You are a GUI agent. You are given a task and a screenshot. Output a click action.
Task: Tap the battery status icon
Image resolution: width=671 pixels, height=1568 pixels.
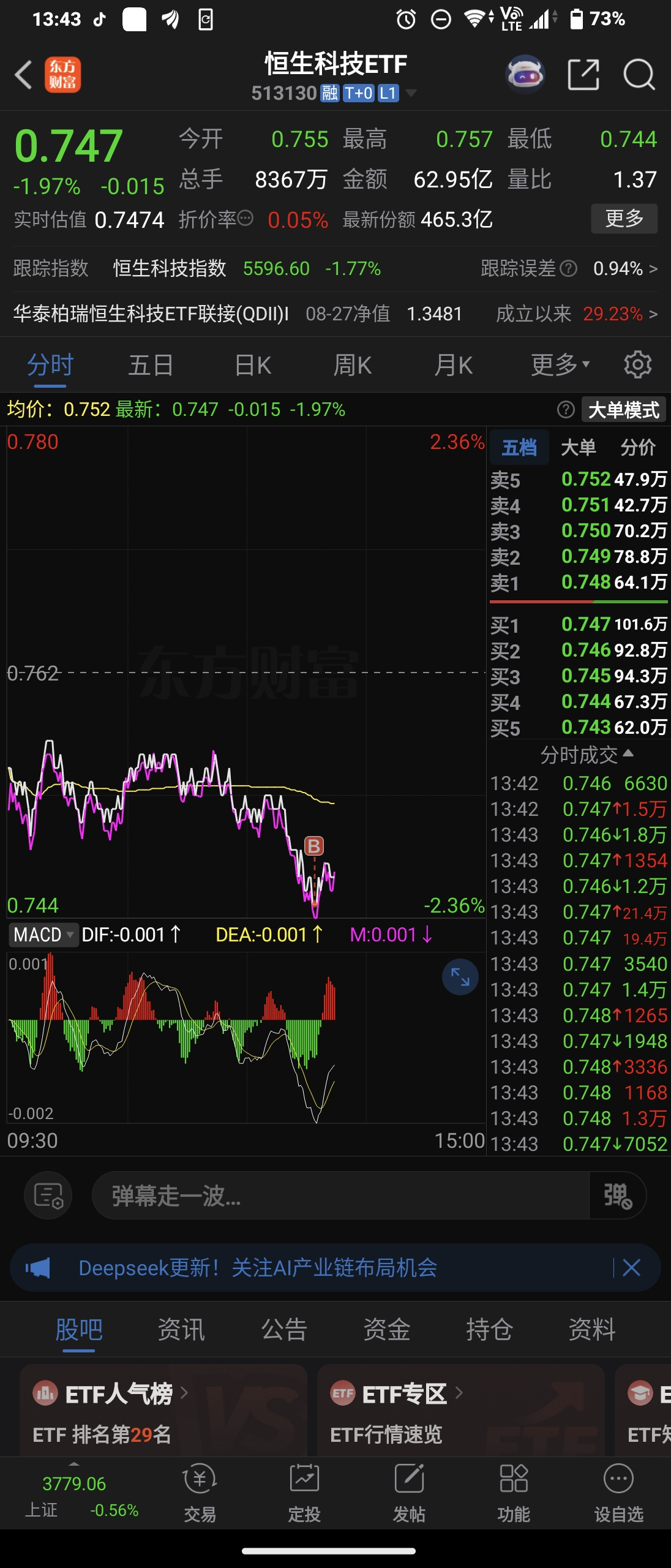576,19
